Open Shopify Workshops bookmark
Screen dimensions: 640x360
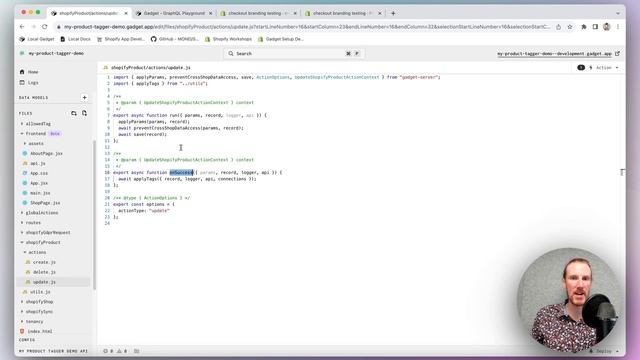(x=228, y=39)
